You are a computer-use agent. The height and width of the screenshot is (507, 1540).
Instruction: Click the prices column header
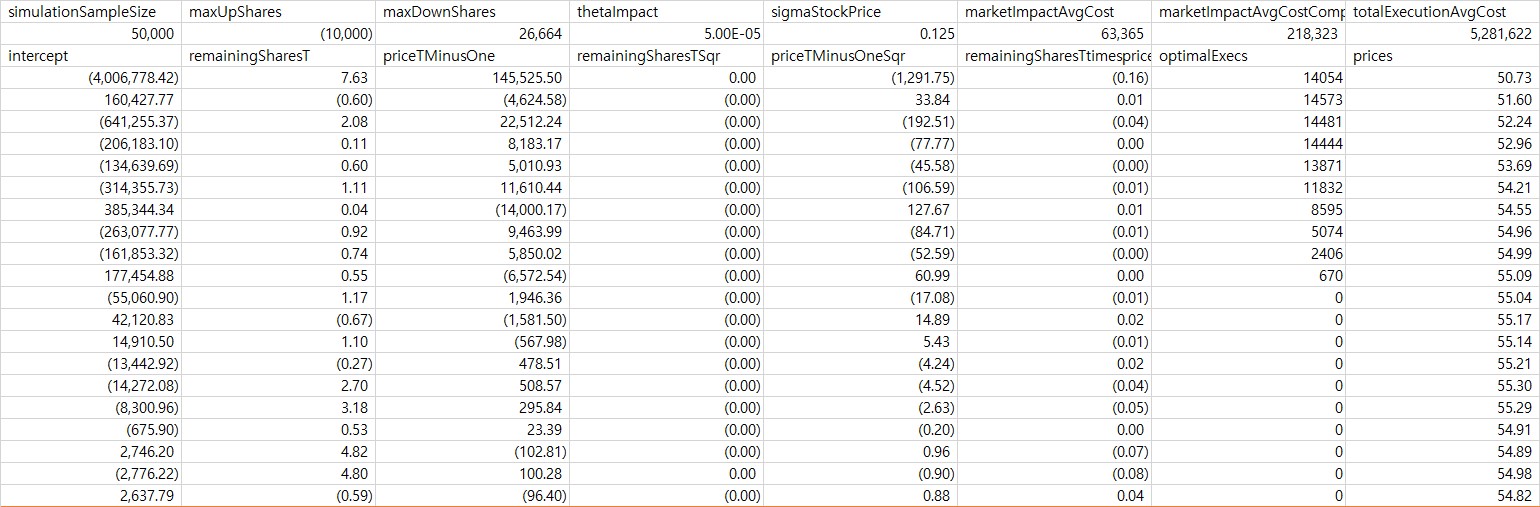[1442, 56]
